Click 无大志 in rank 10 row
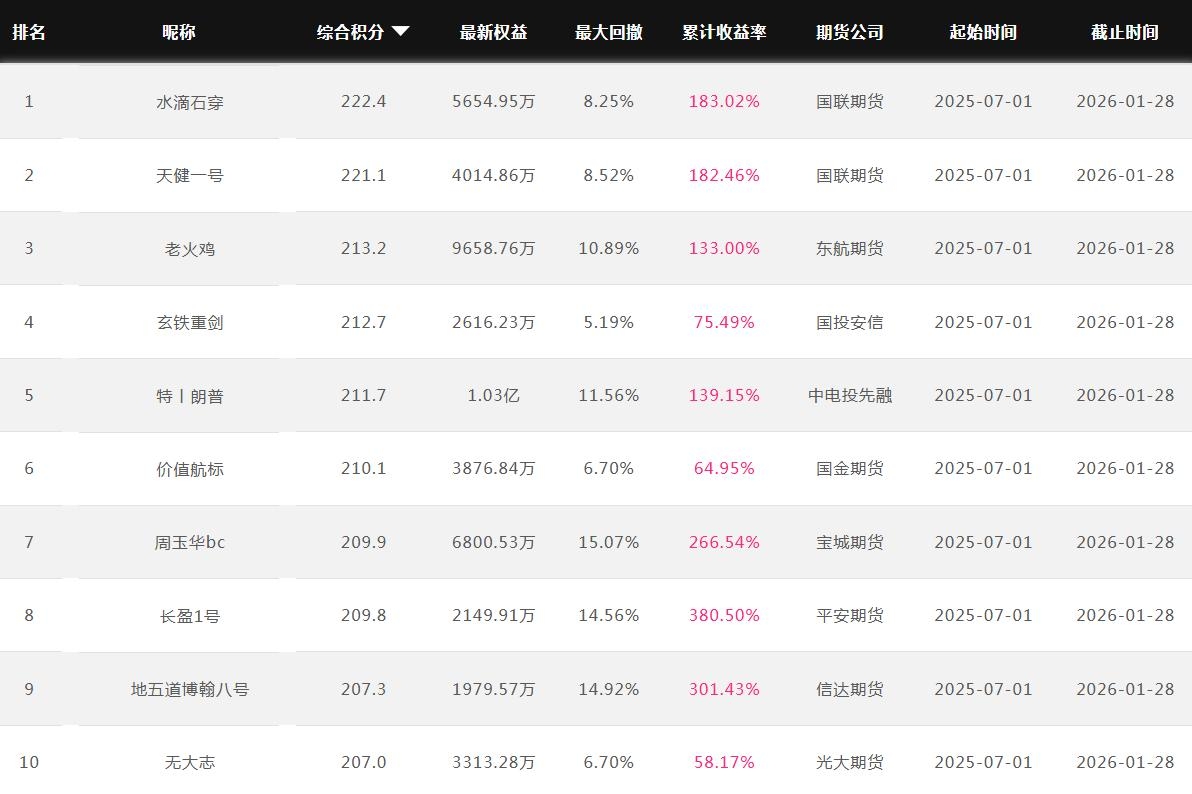The height and width of the screenshot is (794, 1192). coord(189,763)
